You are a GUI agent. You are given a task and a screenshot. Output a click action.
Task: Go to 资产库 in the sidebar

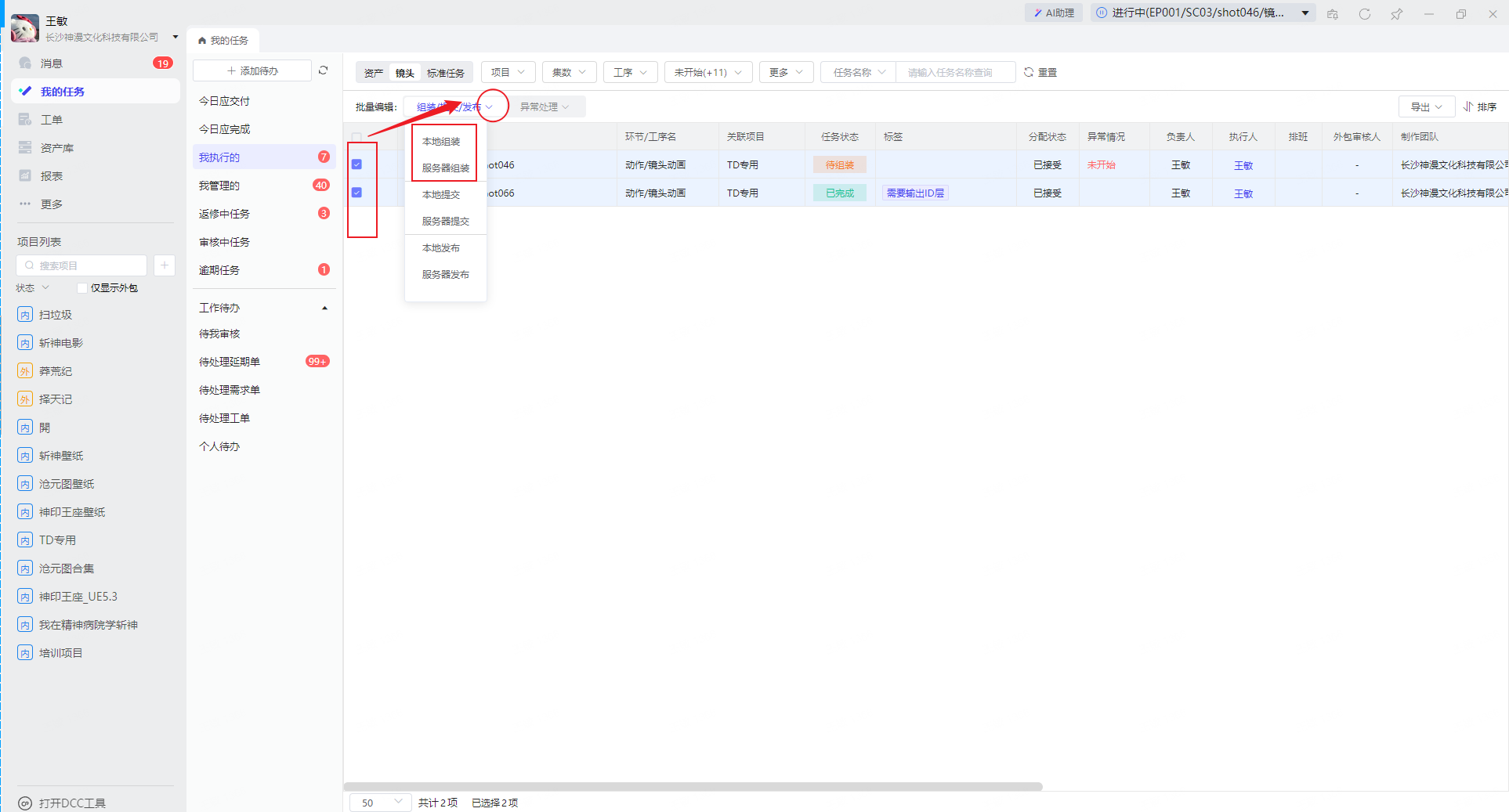[x=57, y=148]
